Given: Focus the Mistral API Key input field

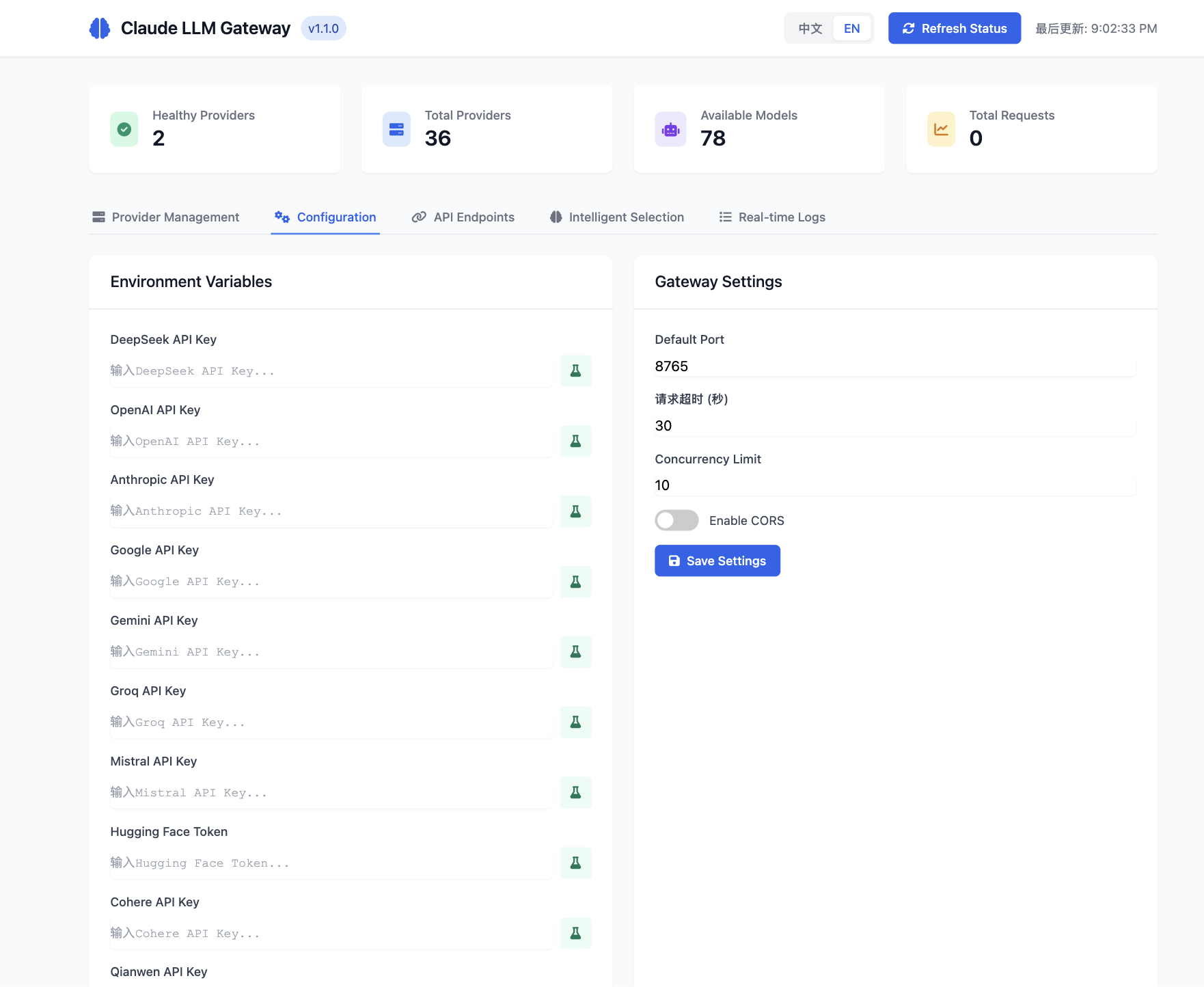Looking at the screenshot, I should (331, 793).
